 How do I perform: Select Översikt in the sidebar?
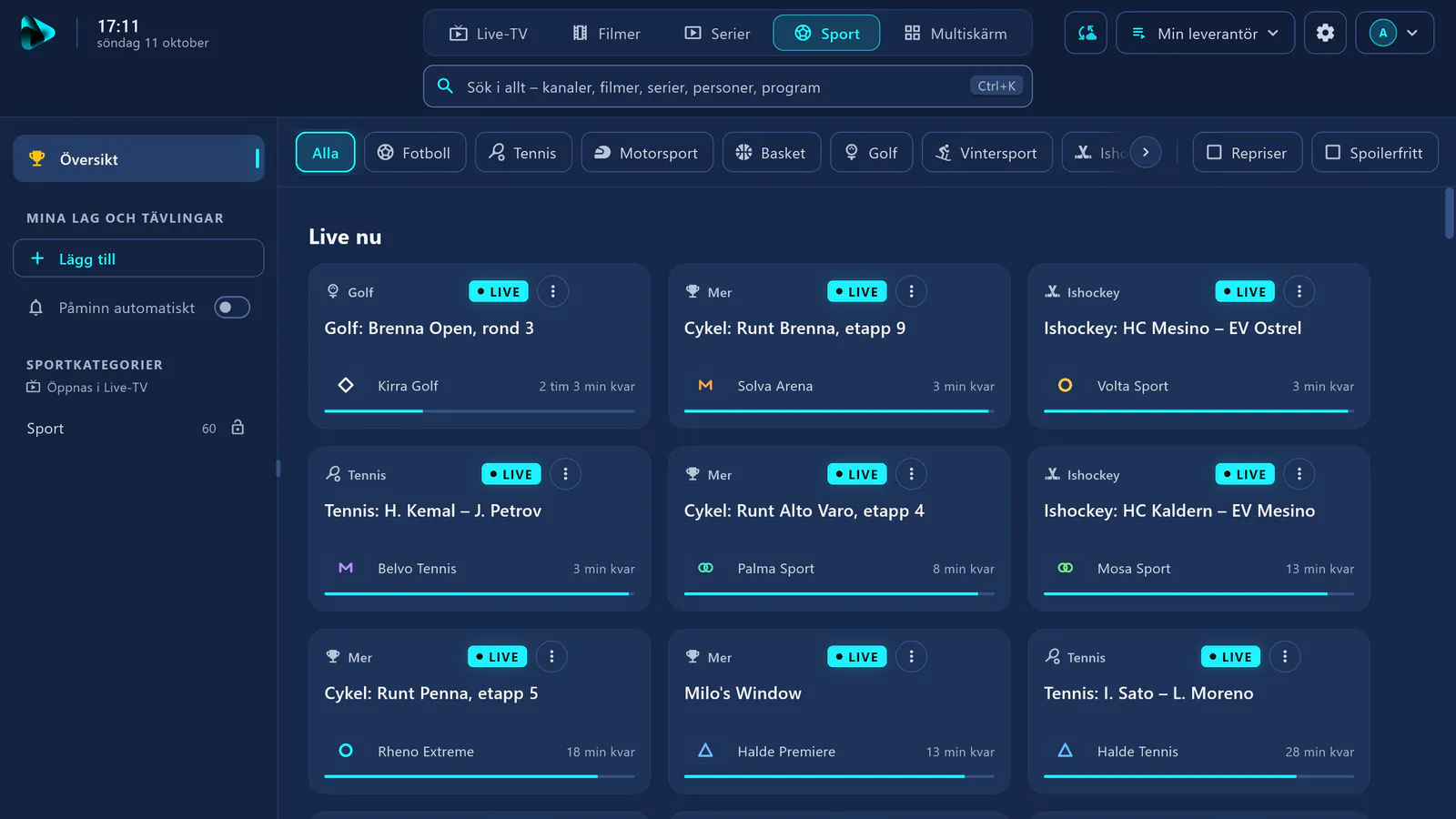pos(138,158)
